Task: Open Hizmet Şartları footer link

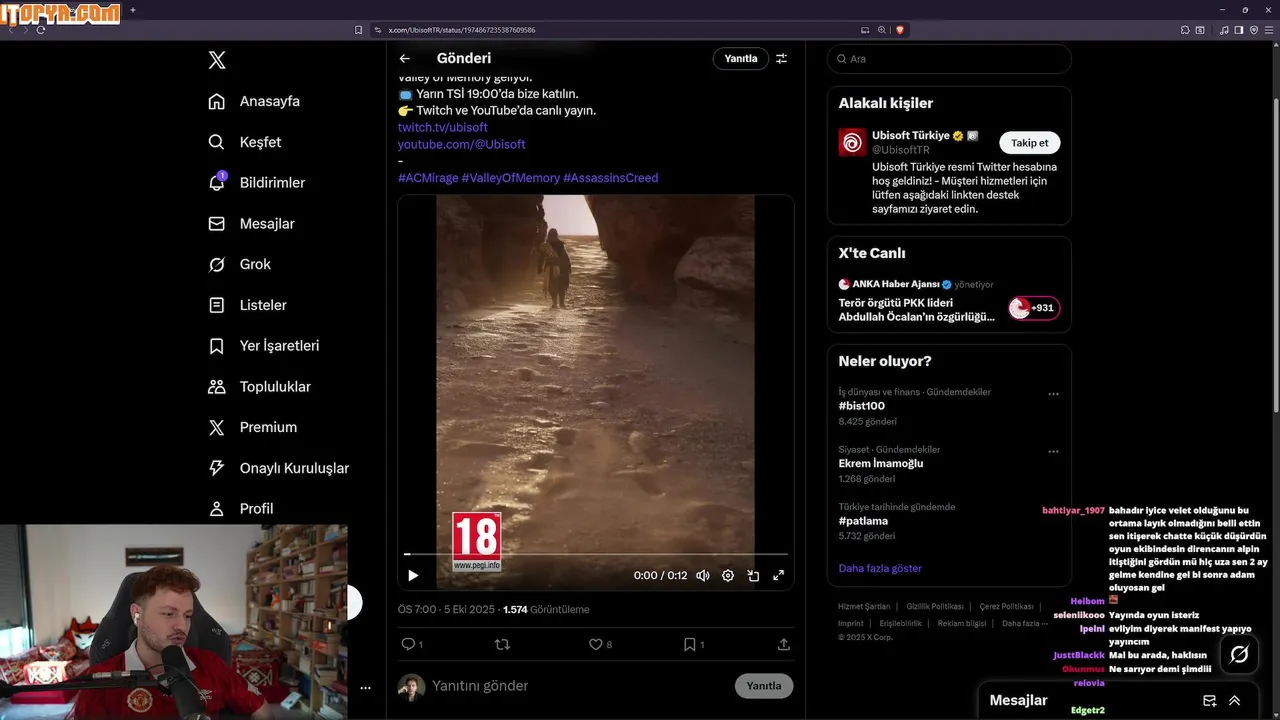Action: click(x=864, y=607)
